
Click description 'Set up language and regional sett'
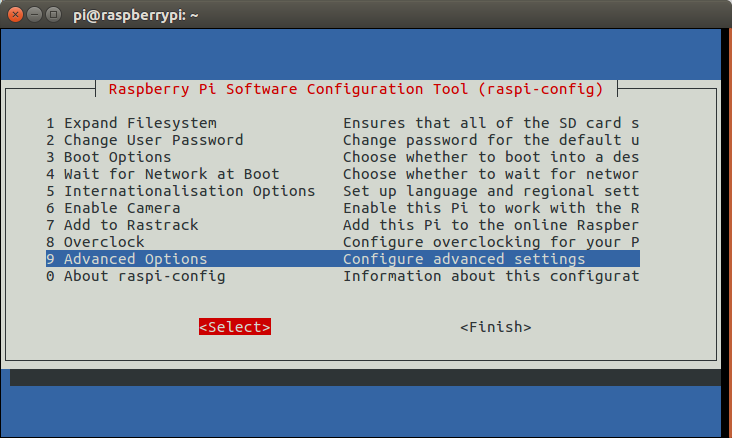click(491, 191)
